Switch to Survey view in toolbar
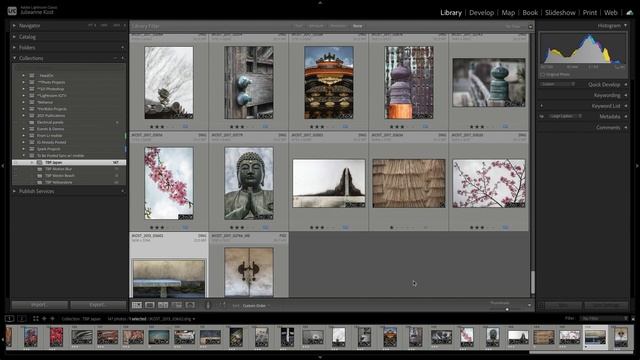Image resolution: width=640 pixels, height=360 pixels. tap(177, 305)
